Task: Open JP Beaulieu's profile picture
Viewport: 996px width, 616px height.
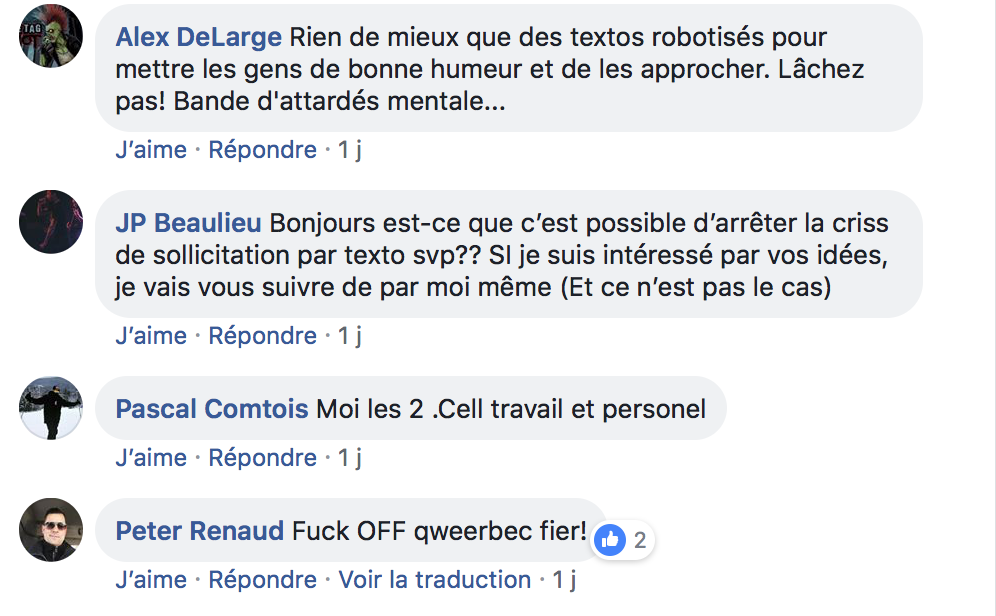Action: click(x=51, y=222)
